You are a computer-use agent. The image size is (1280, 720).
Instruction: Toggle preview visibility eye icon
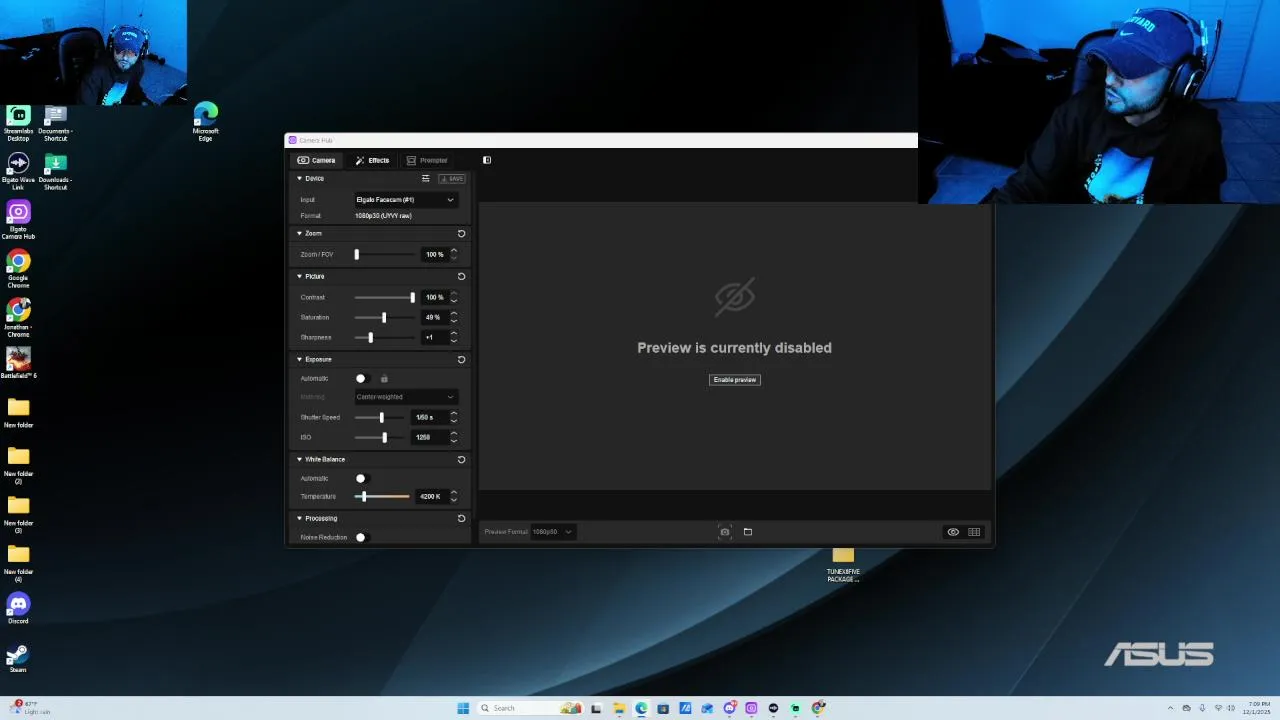tap(953, 532)
